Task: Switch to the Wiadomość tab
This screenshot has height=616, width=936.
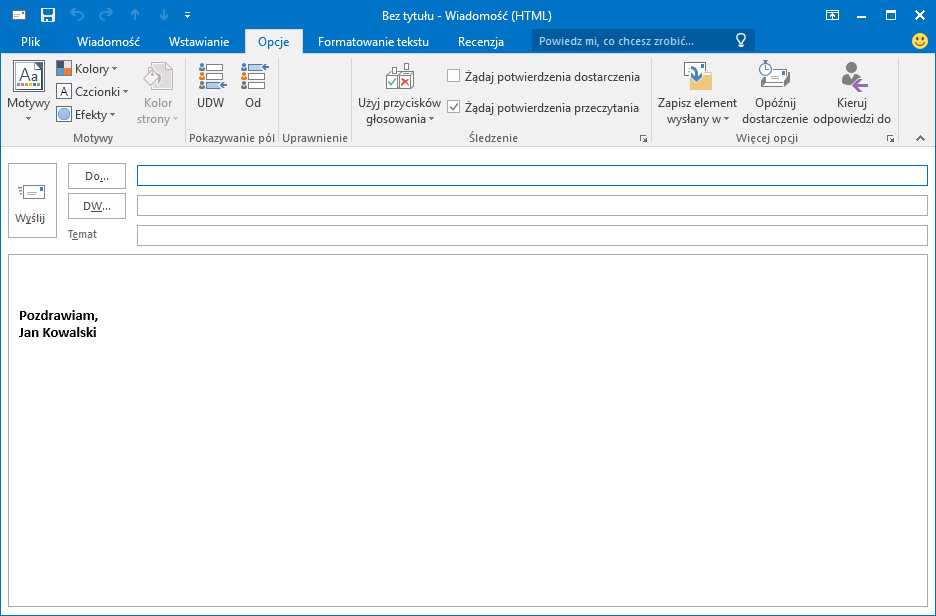Action: tap(108, 42)
